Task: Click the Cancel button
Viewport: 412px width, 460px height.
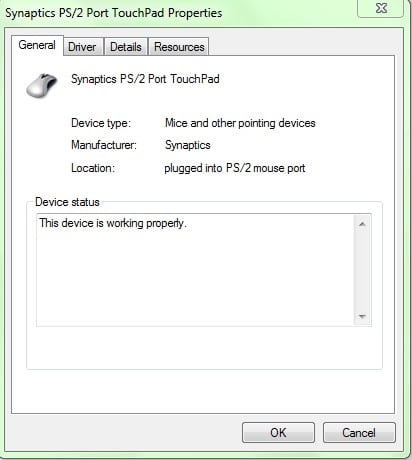Action: point(359,433)
